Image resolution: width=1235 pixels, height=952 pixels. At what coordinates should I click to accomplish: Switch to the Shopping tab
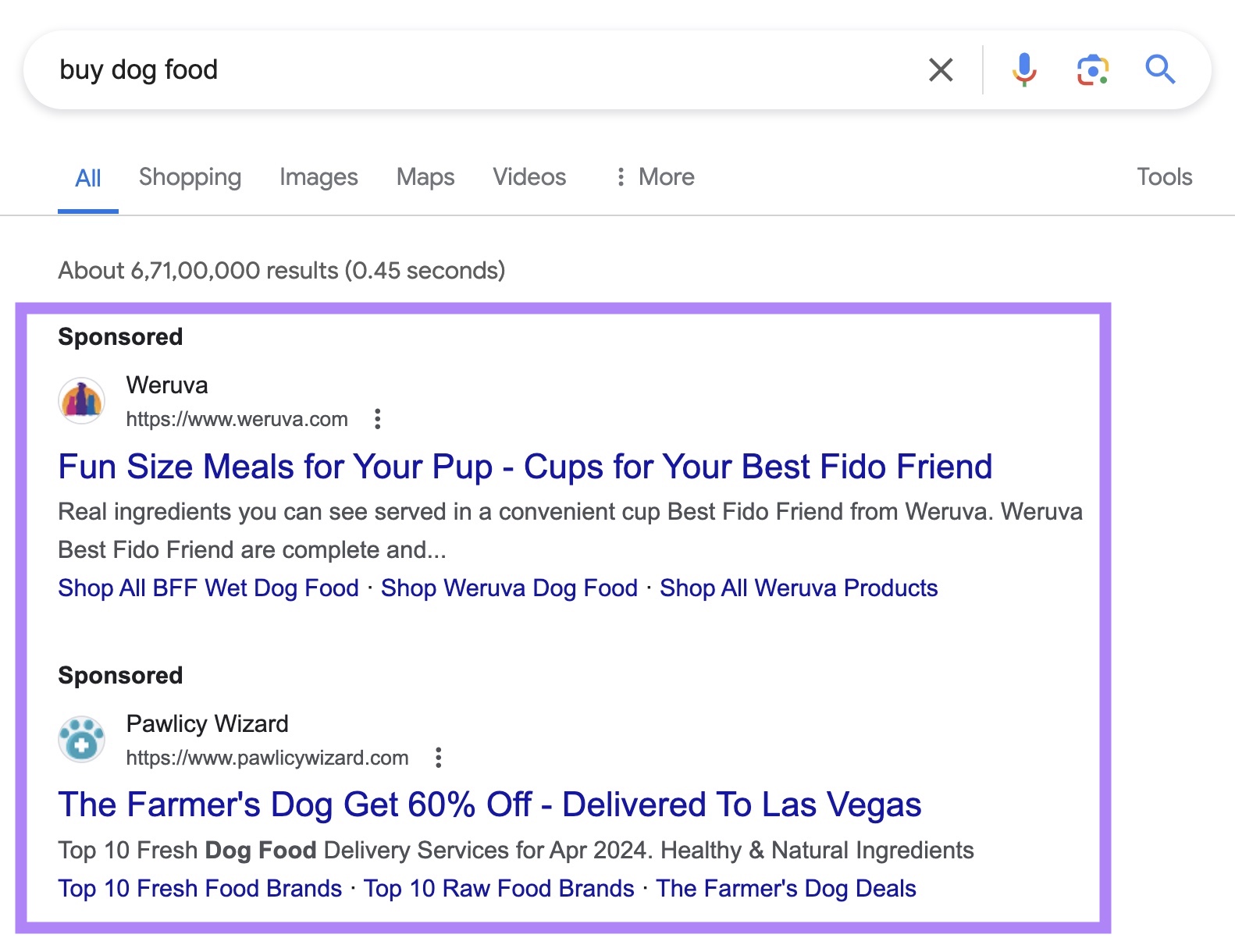[190, 177]
